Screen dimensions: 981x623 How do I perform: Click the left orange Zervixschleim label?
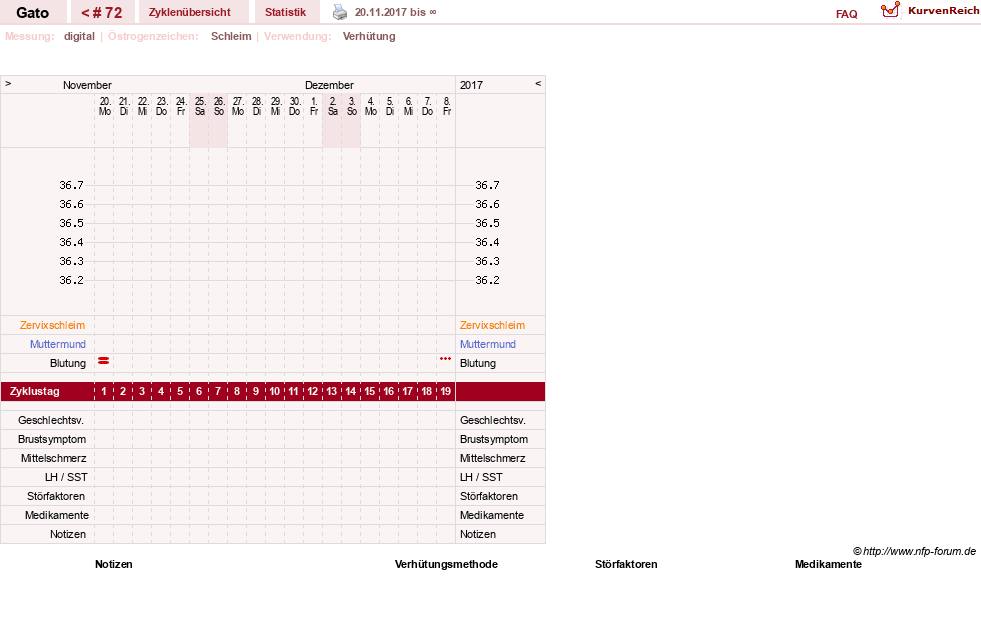click(x=53, y=325)
